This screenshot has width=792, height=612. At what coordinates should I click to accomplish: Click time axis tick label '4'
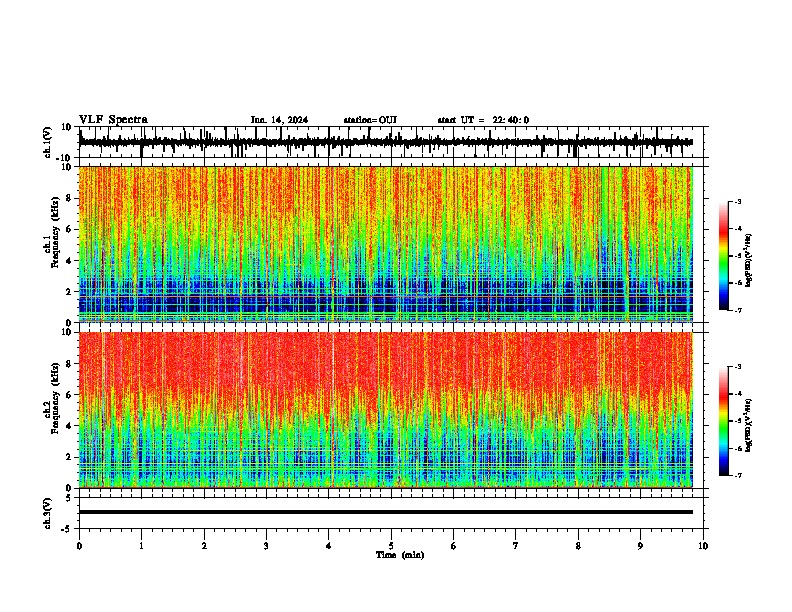[329, 546]
